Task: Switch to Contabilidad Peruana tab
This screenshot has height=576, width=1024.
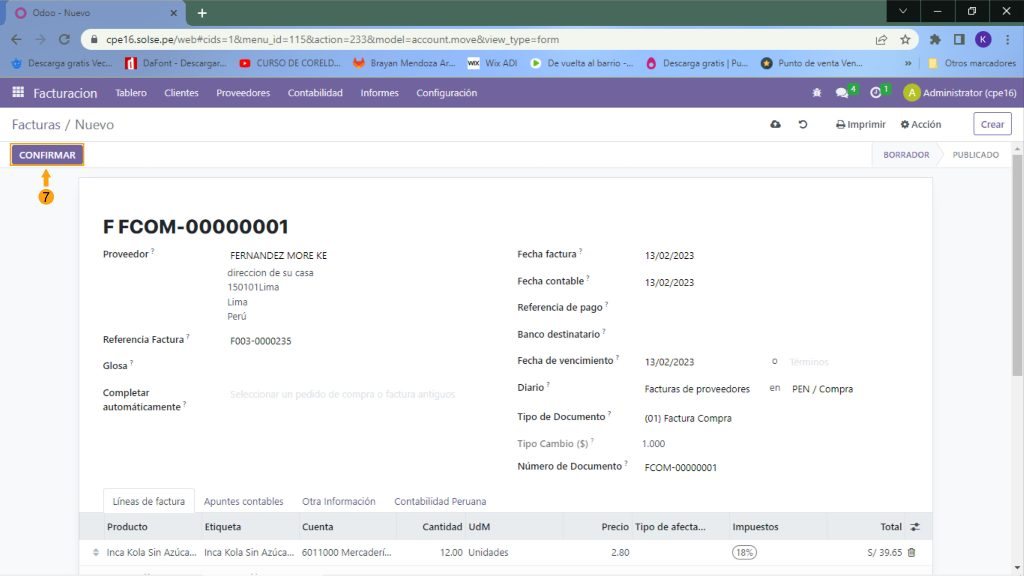Action: (440, 501)
